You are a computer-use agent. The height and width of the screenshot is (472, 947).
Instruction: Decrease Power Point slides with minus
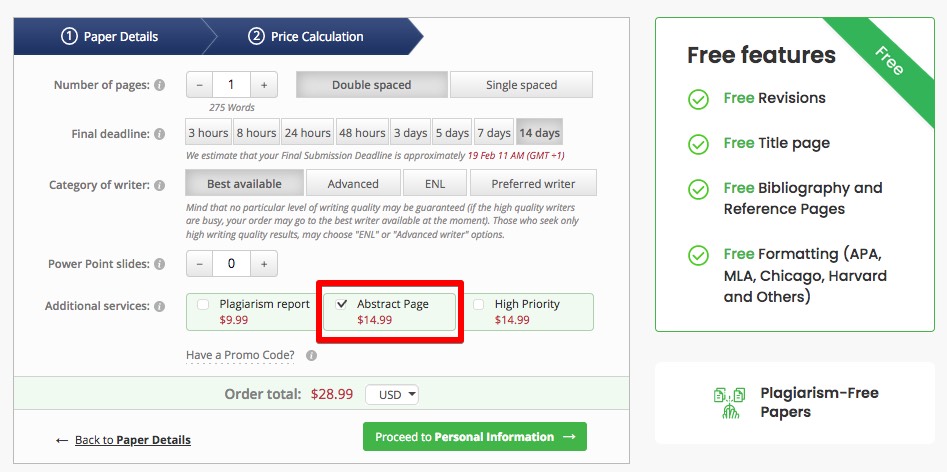click(x=200, y=264)
